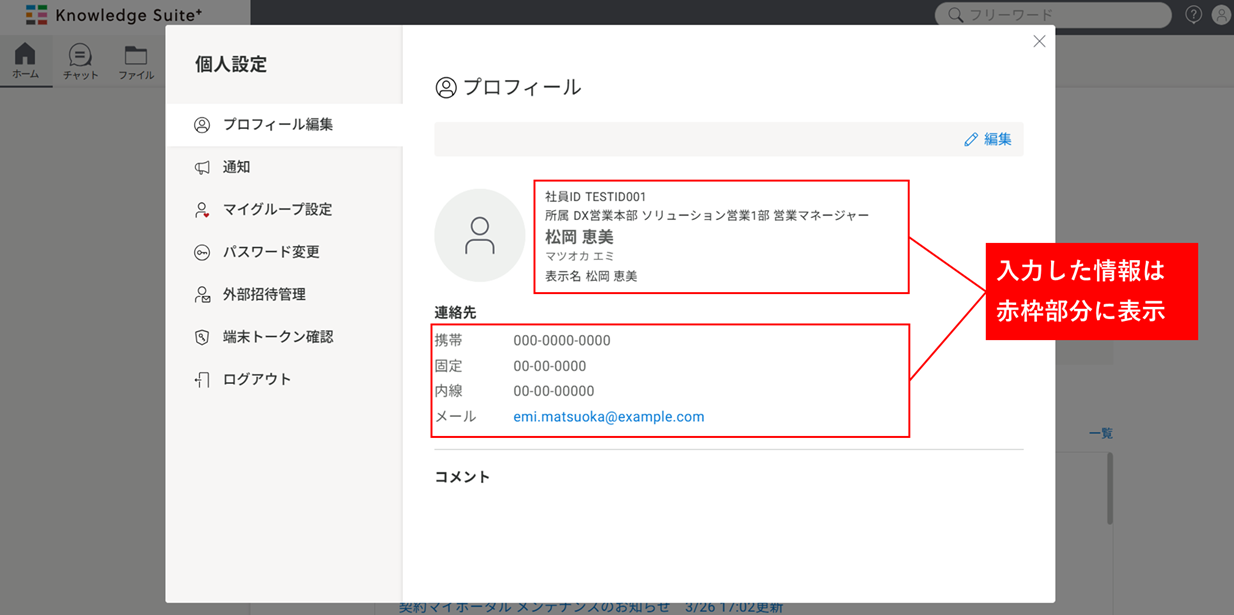Click the profile avatar placeholder image

480,235
